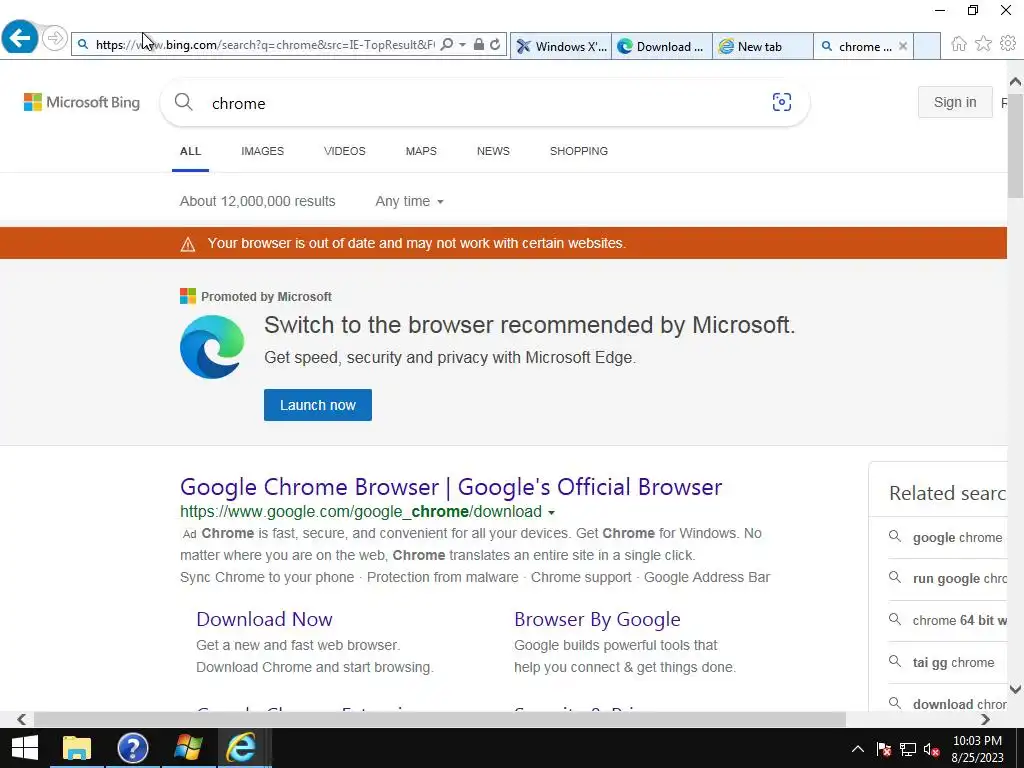Open the Windows Start menu
The width and height of the screenshot is (1024, 768).
(25, 748)
